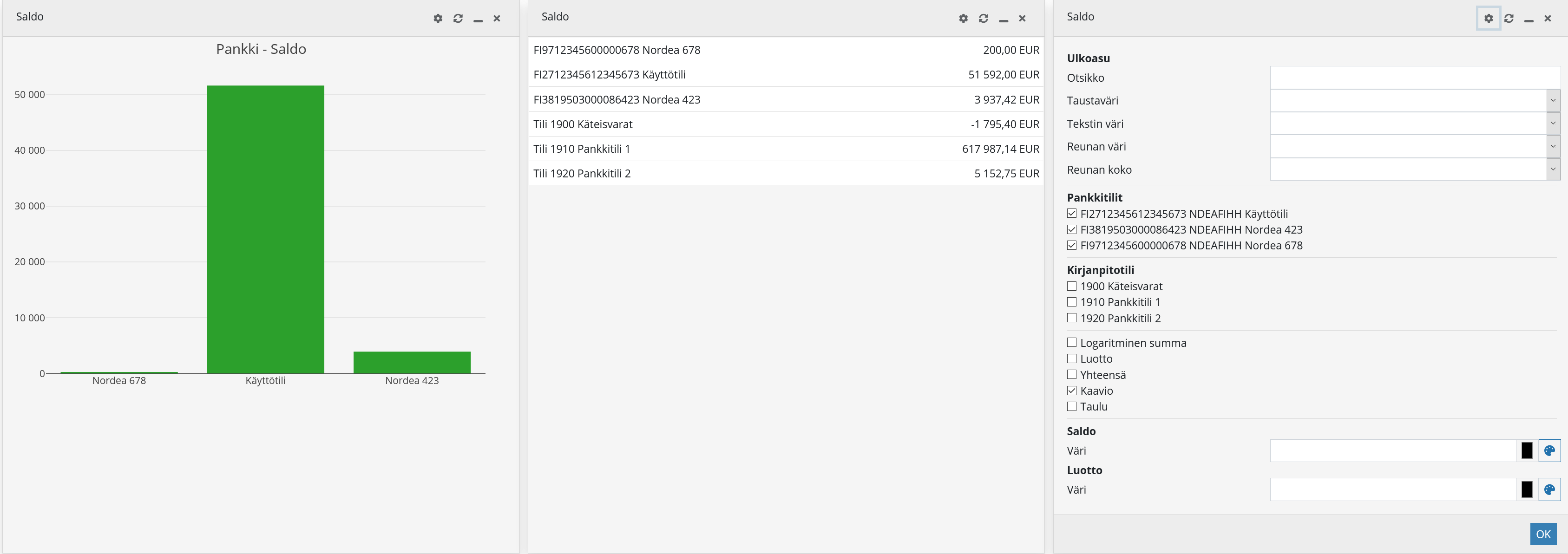Open palette picker for Saldo Väri
This screenshot has height=554, width=1568.
(x=1549, y=450)
